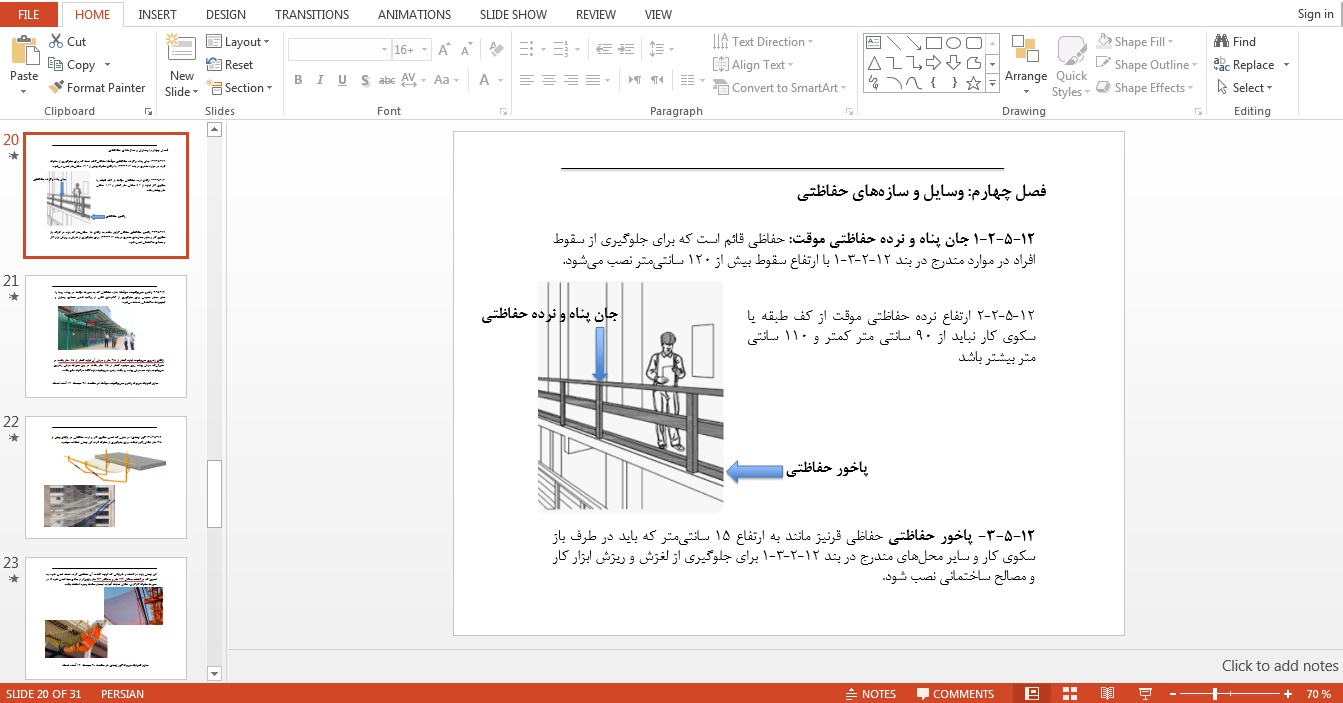Viewport: 1343px width, 703px height.
Task: Open the FILE menu
Action: coord(28,14)
